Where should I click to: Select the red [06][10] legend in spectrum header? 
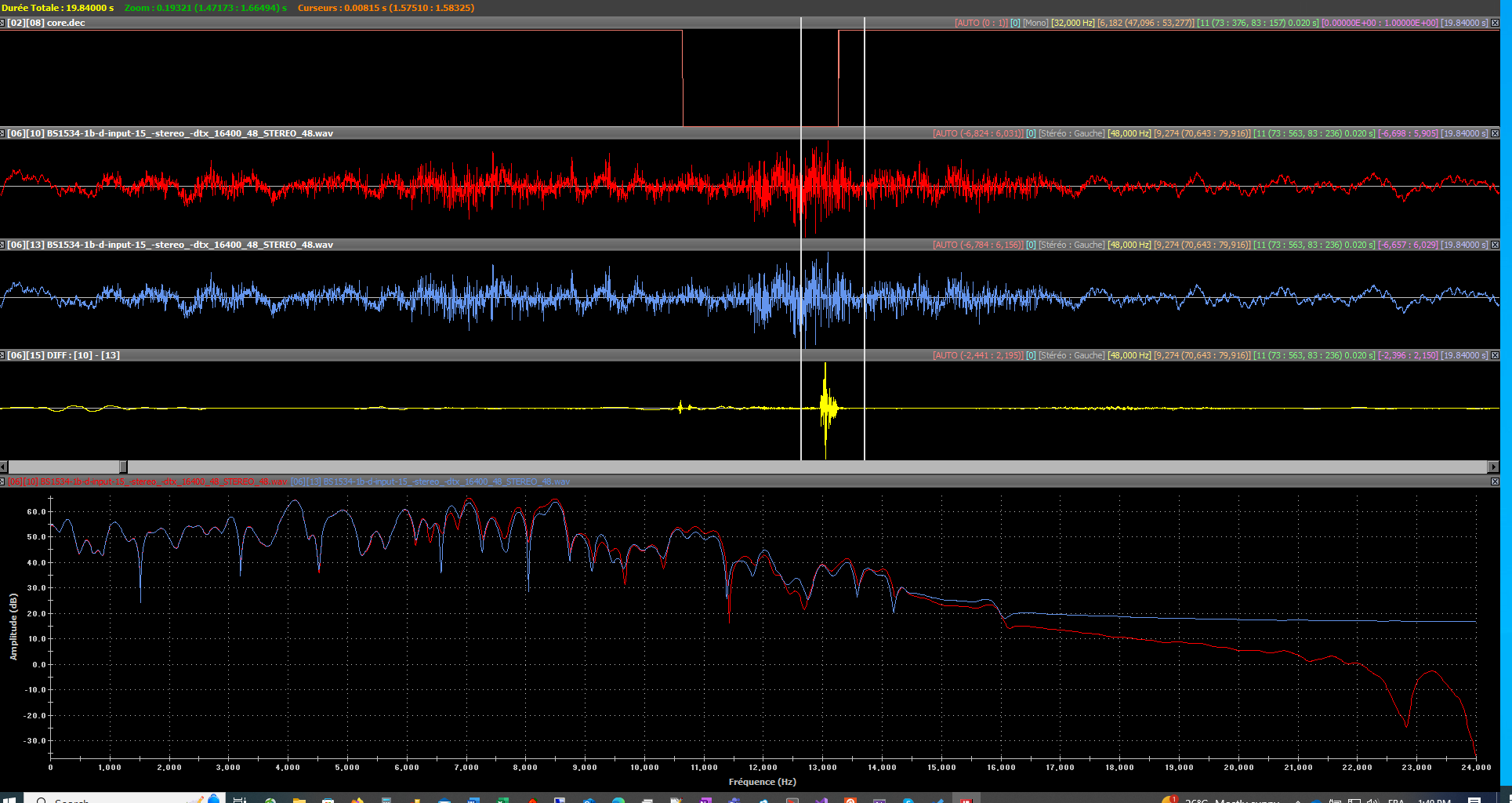(149, 481)
